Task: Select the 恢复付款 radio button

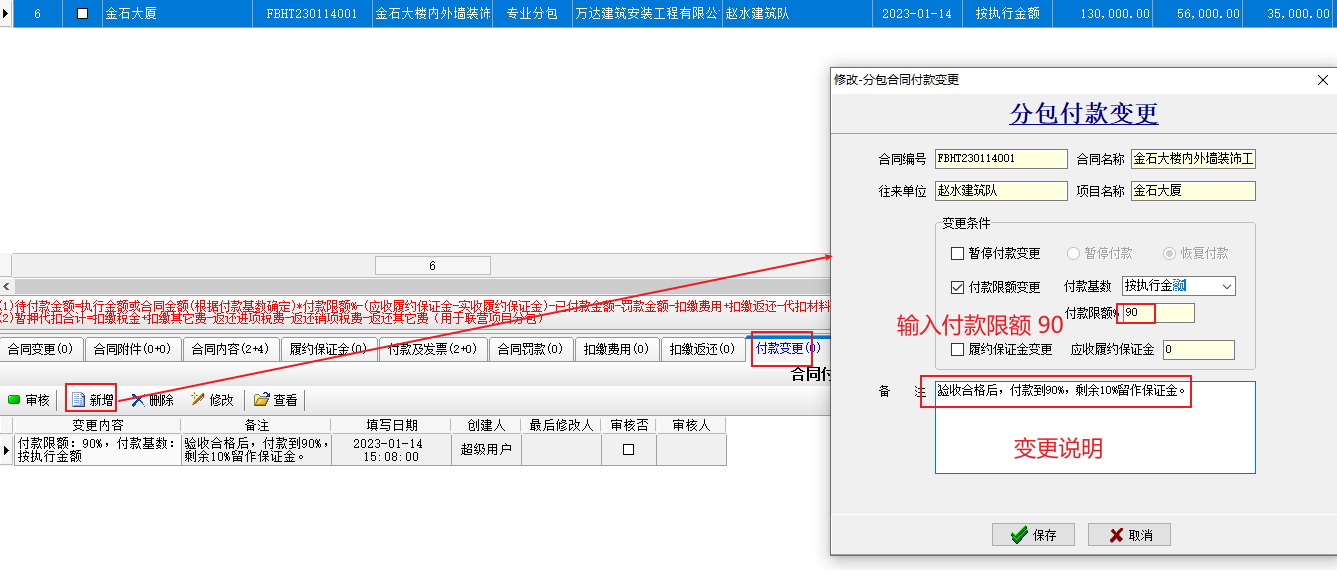Action: [1169, 254]
